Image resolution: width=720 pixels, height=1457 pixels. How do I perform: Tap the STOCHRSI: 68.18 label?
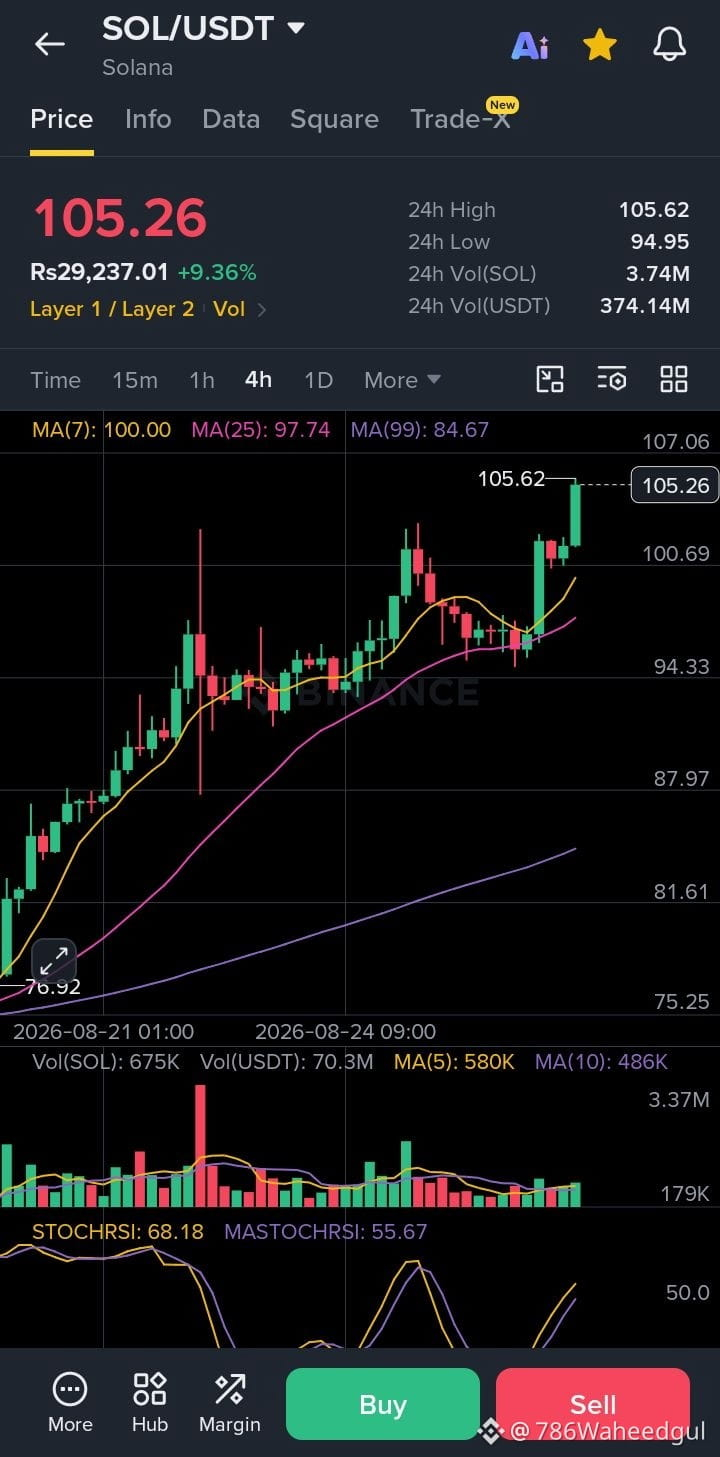[x=118, y=1232]
